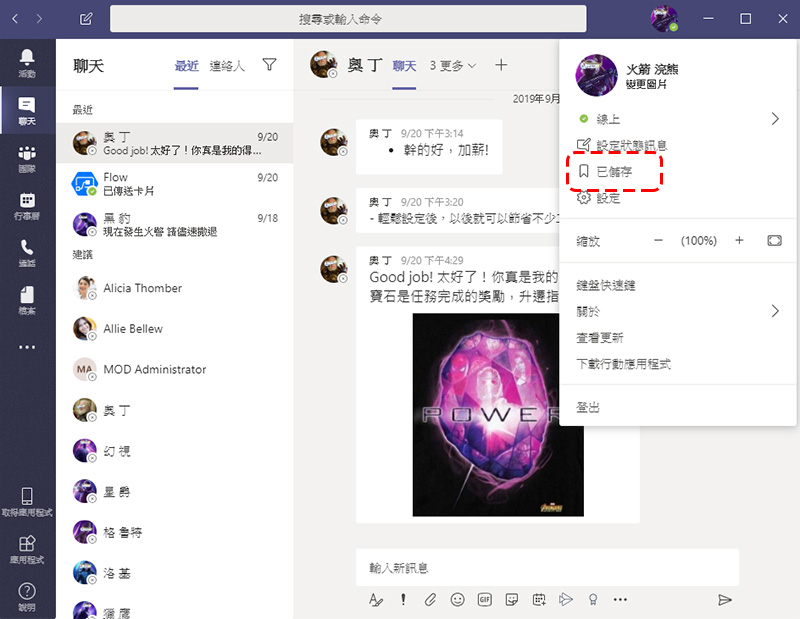The width and height of the screenshot is (800, 619).
Task: Switch to Contacts (連絡人) tab
Action: (227, 66)
